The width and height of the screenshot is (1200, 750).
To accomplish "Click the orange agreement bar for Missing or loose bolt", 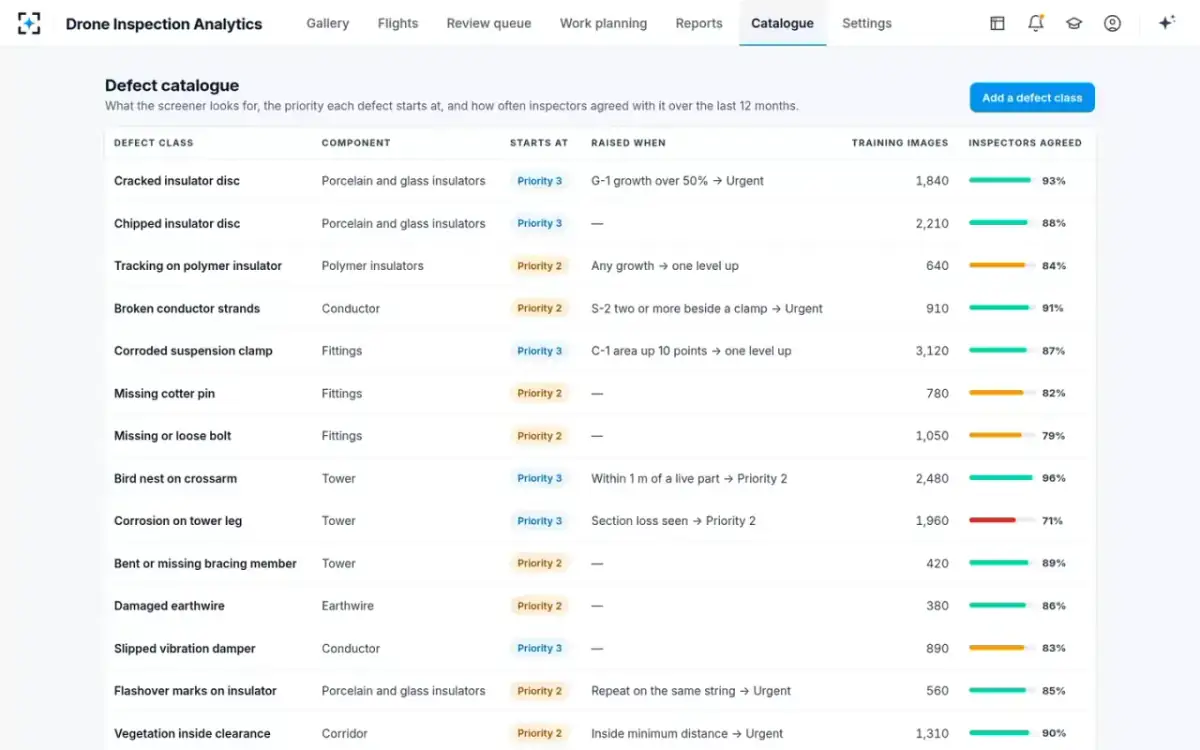I will pyautogui.click(x=1001, y=436).
